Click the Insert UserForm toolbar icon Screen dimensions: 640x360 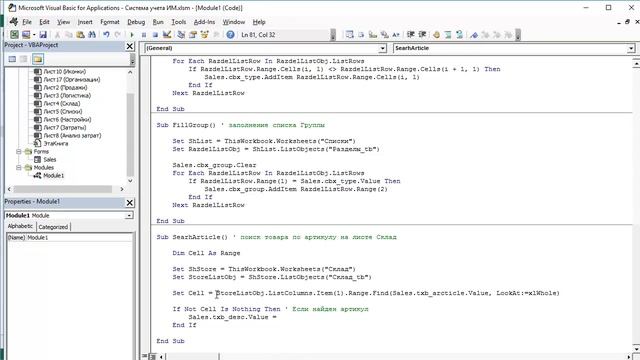26,35
